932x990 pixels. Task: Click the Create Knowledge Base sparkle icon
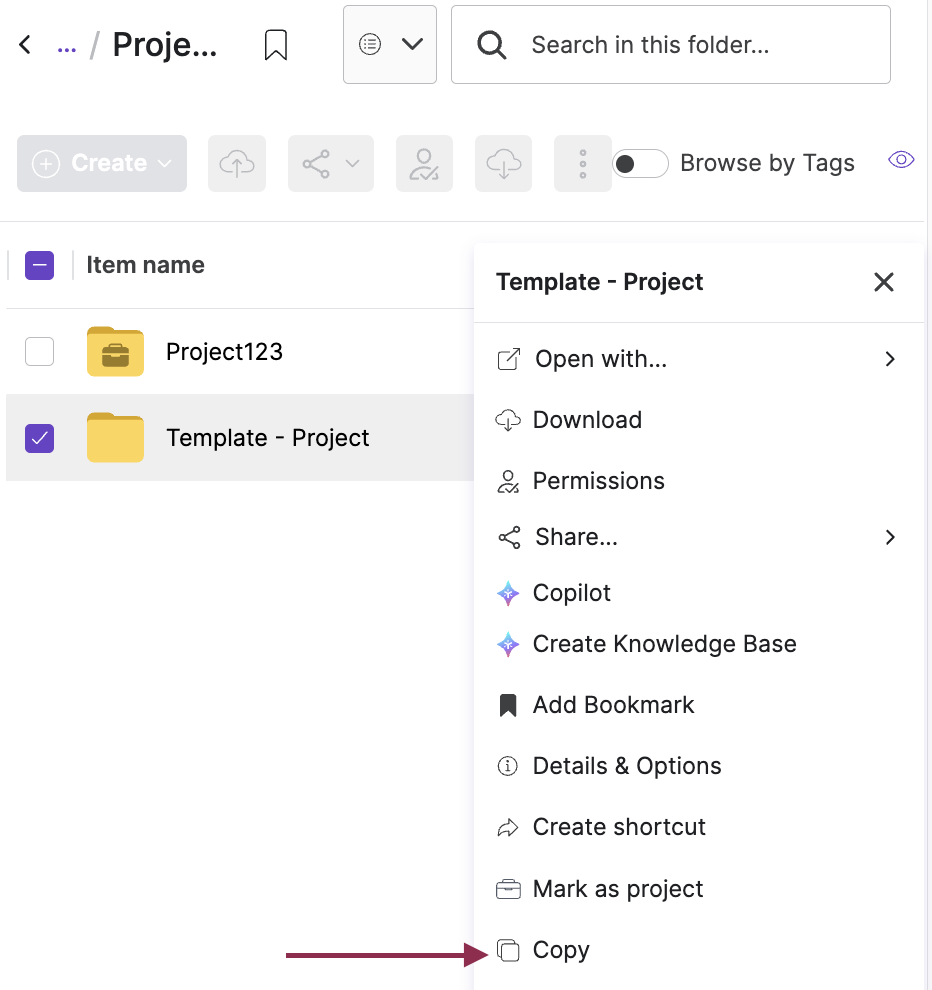(508, 644)
